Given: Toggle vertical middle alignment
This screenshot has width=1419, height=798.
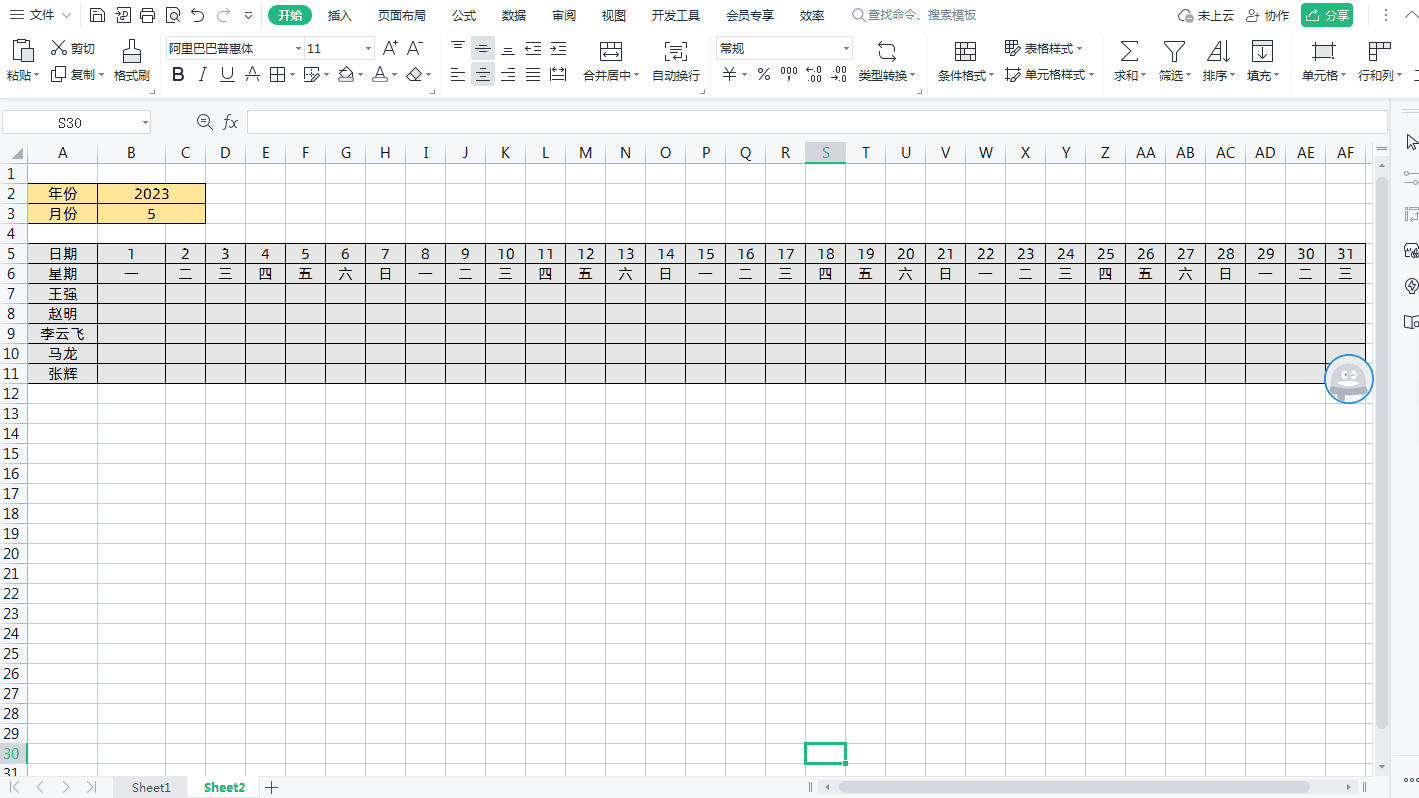Looking at the screenshot, I should coord(483,48).
